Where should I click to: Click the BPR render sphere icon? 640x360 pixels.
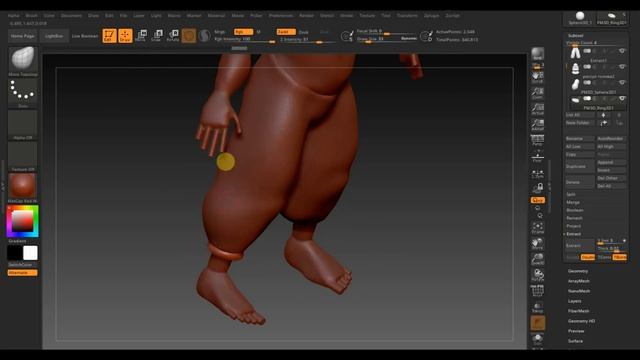(538, 53)
